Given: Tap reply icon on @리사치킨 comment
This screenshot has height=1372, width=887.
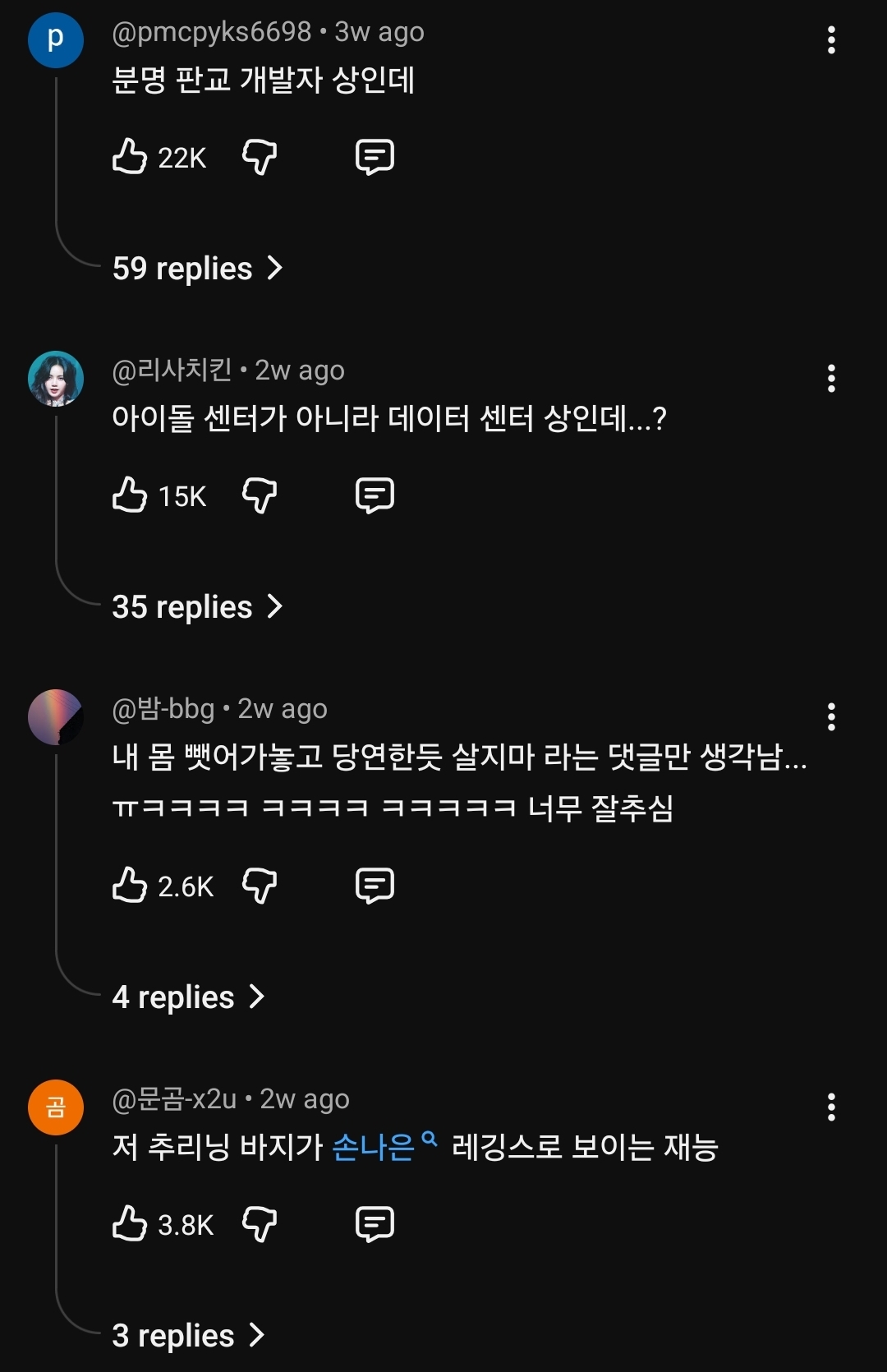Looking at the screenshot, I should [x=375, y=495].
